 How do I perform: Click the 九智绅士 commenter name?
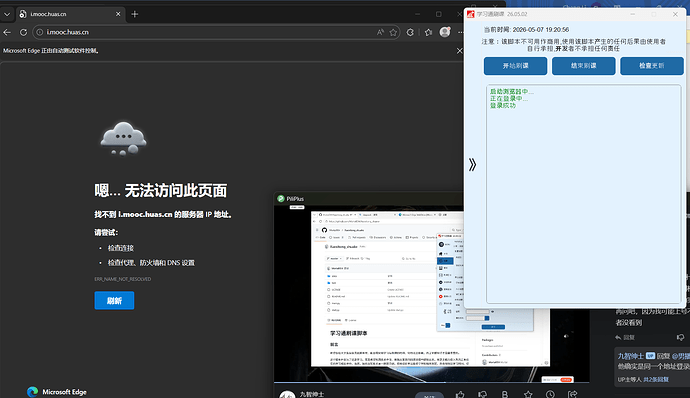(x=631, y=356)
